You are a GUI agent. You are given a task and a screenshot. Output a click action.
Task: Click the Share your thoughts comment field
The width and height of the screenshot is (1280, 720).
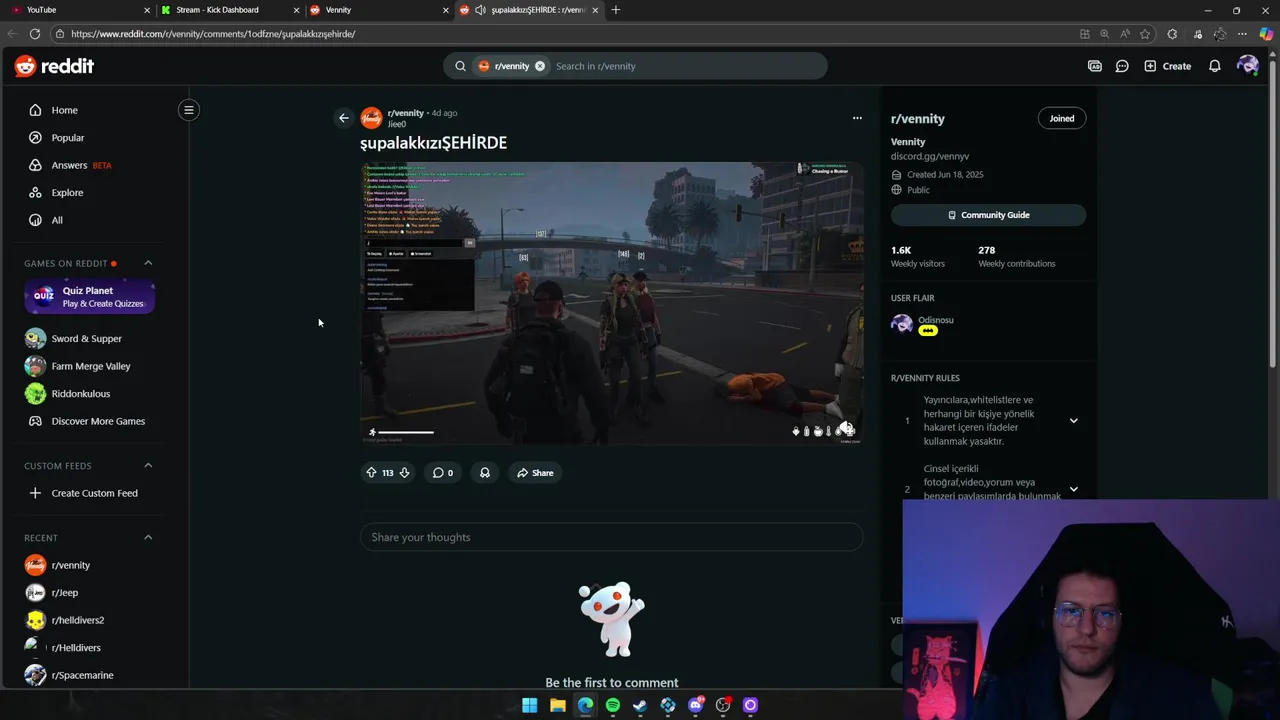611,537
